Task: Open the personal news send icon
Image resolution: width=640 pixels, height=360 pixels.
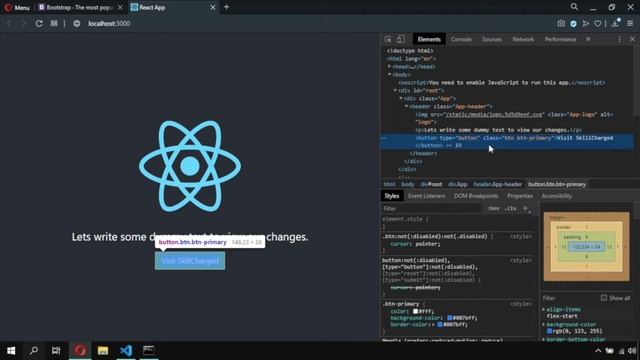Action: (586, 24)
